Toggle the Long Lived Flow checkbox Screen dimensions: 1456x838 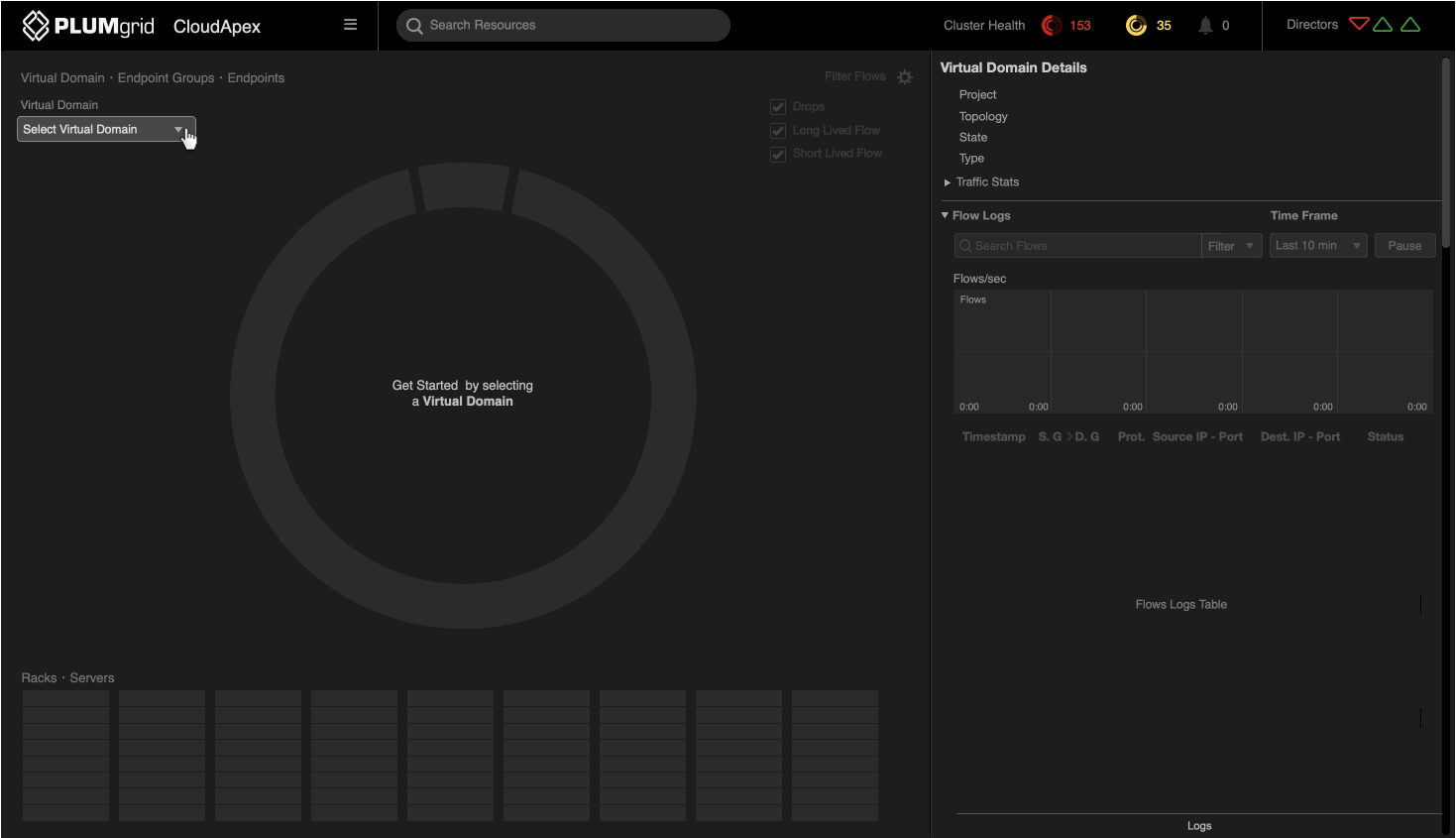778,131
